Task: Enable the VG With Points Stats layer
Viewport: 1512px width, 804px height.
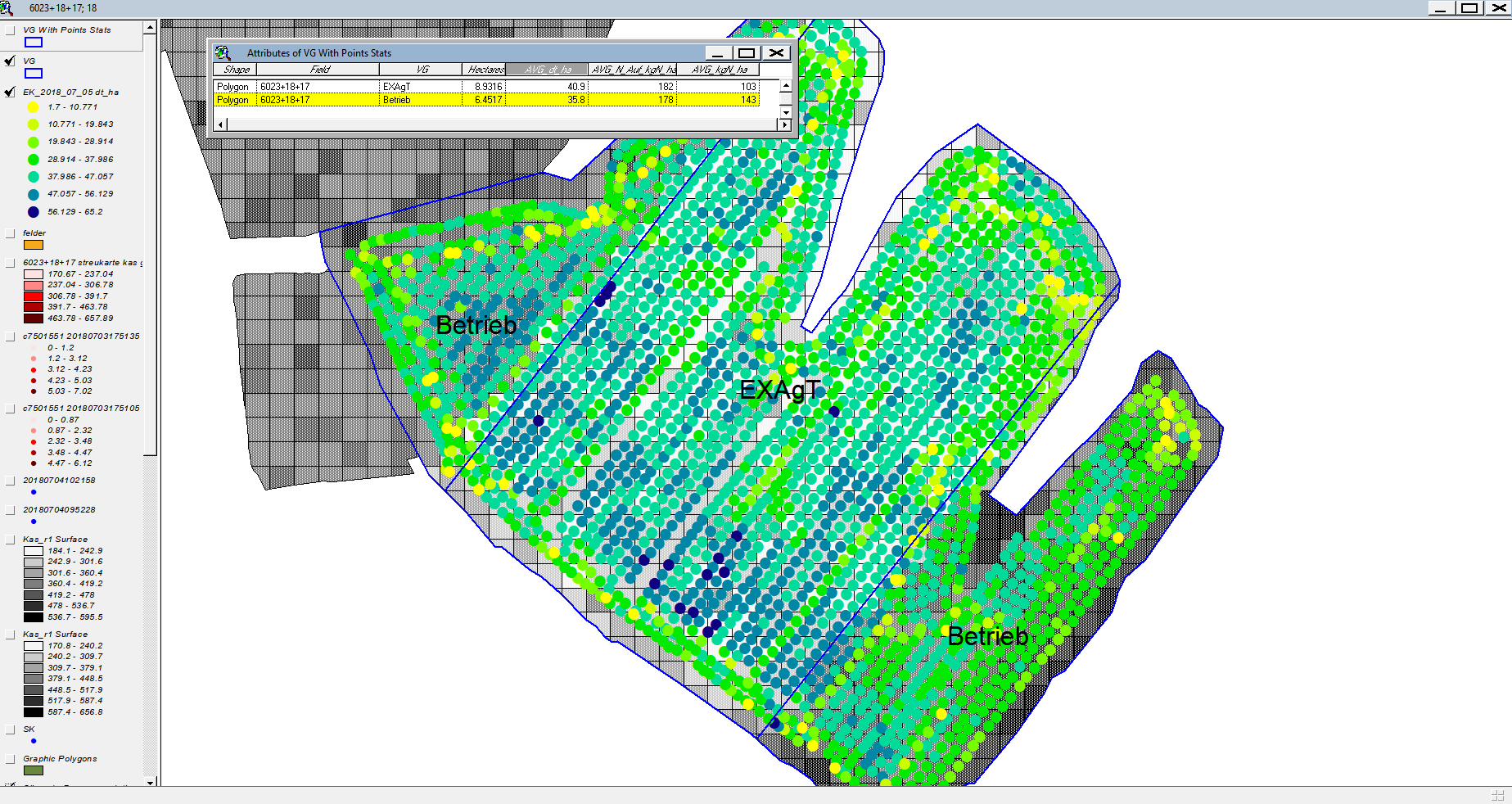Action: pyautogui.click(x=10, y=30)
